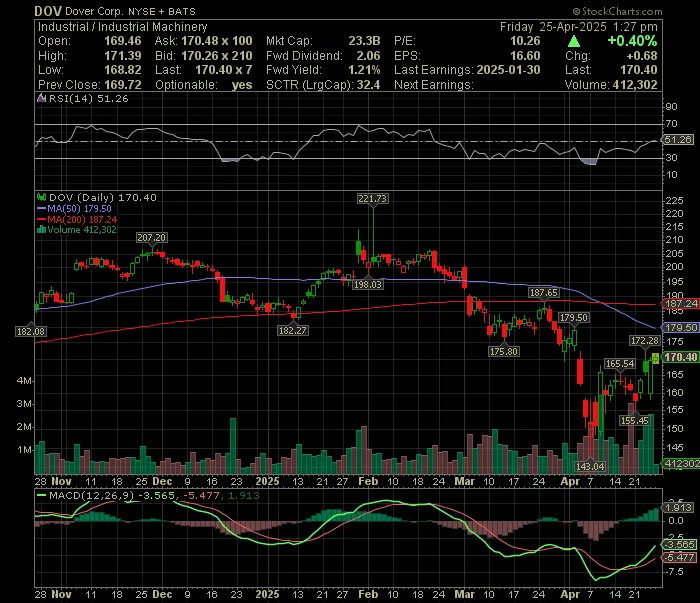Click the 182.27 low price label

(x=292, y=330)
